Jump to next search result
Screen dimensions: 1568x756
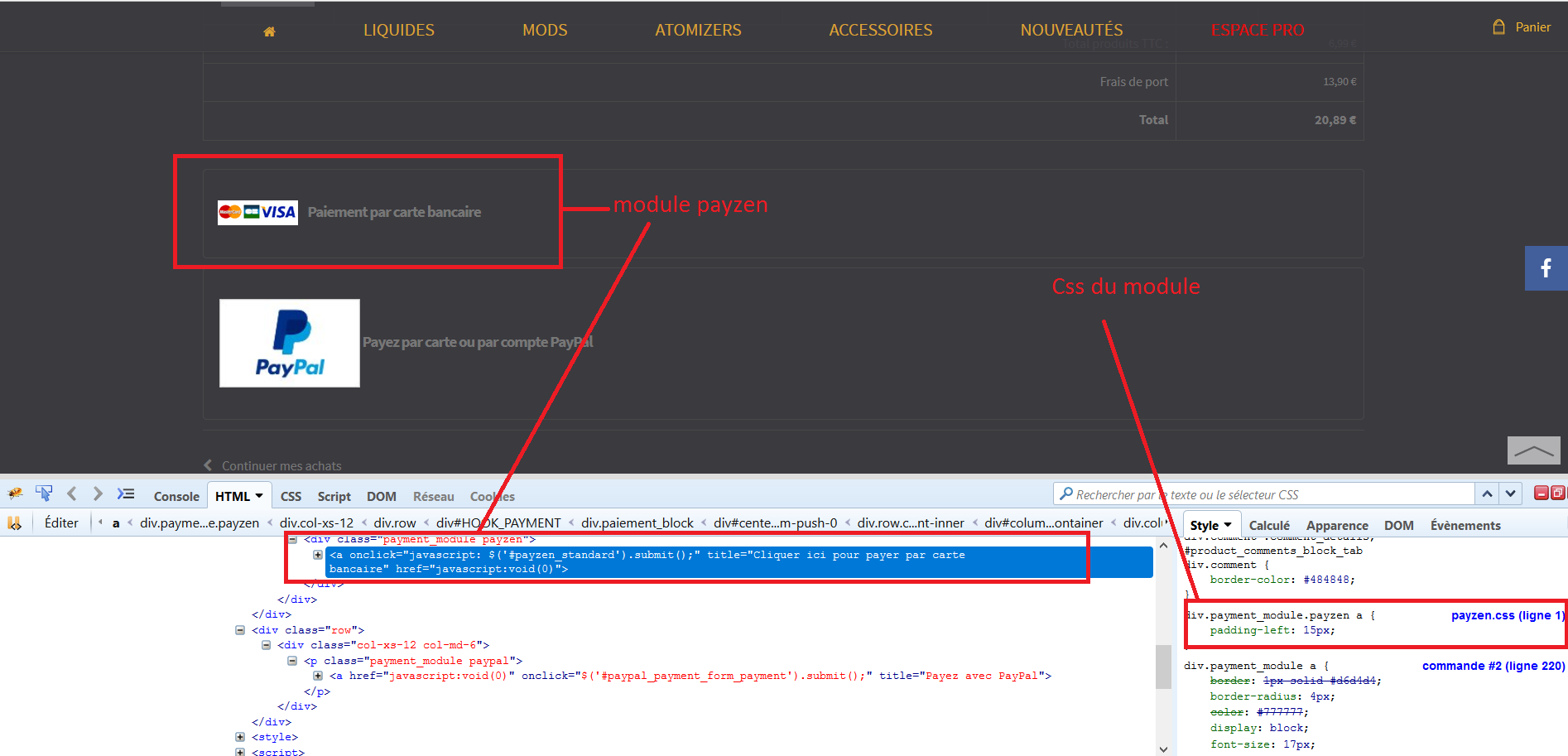[1511, 494]
